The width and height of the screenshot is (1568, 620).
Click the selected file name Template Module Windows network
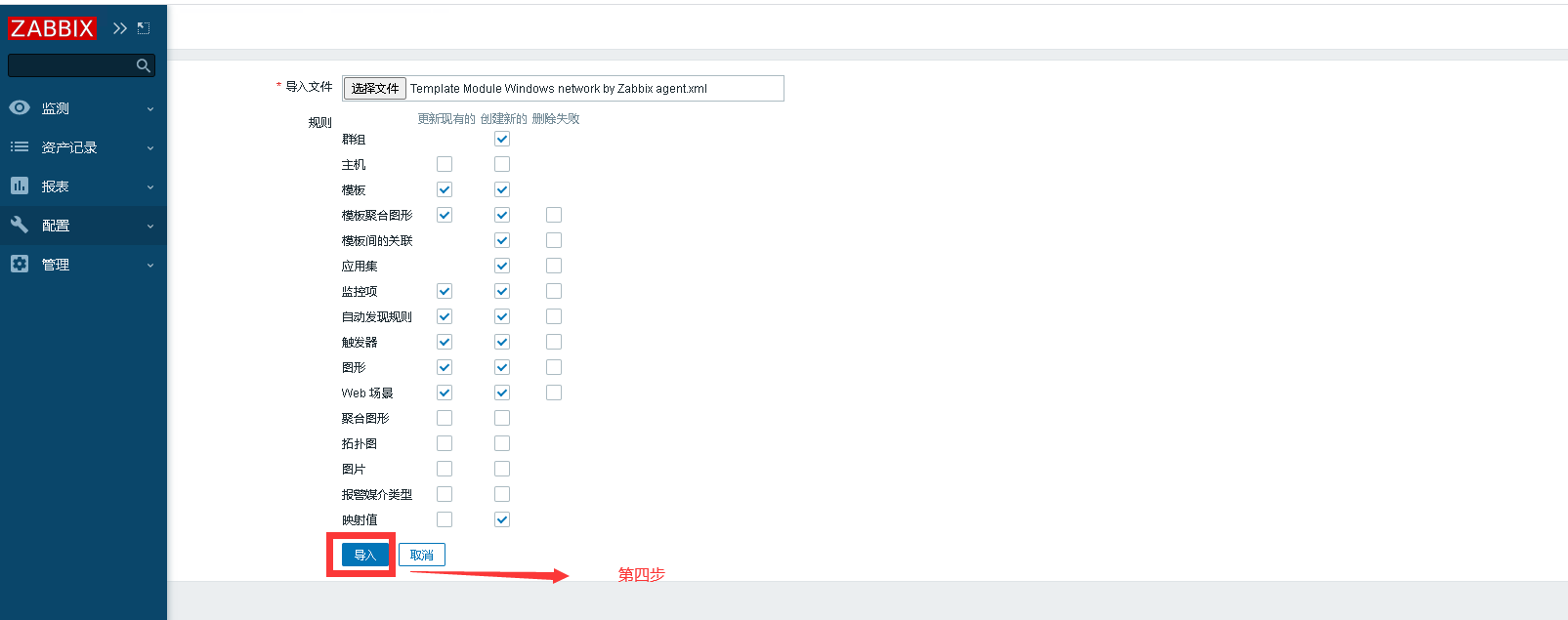pos(559,88)
